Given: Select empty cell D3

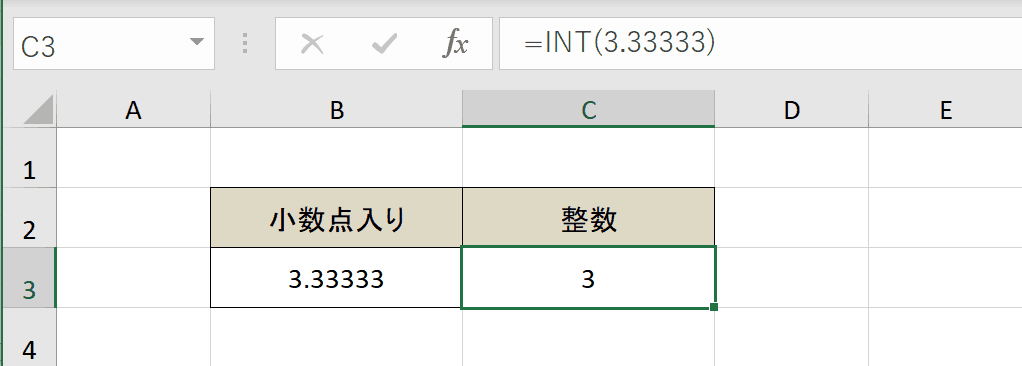Looking at the screenshot, I should pos(791,278).
